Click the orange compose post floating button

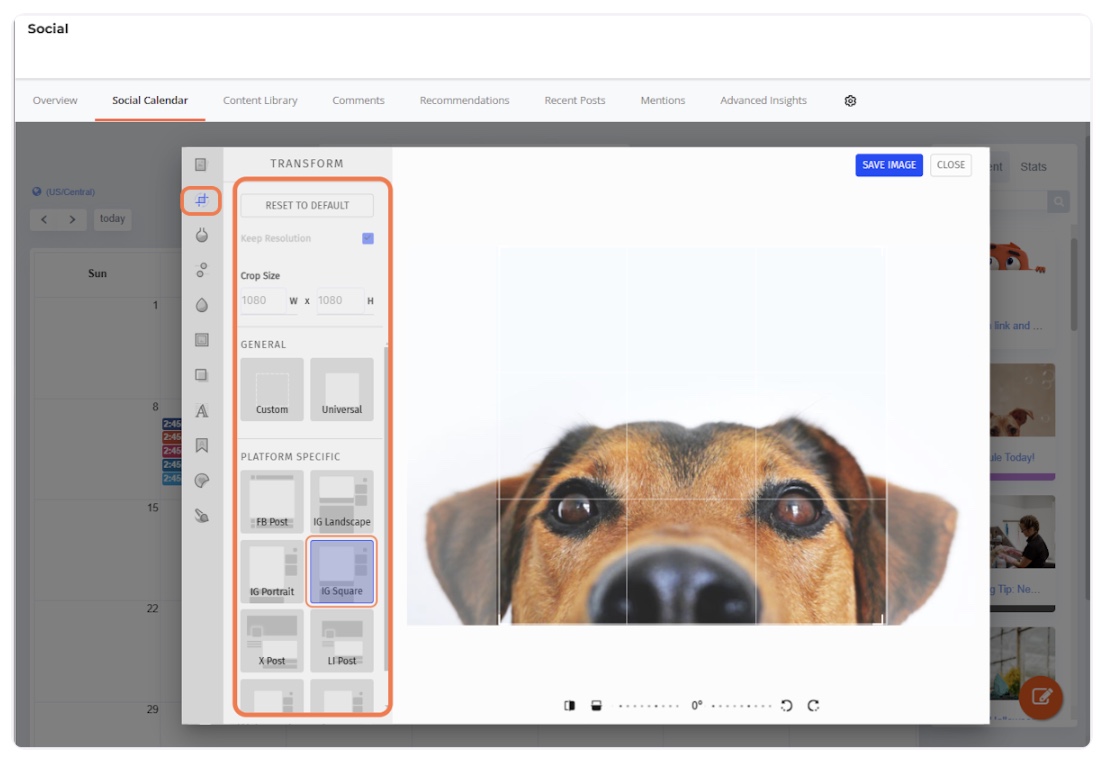click(1041, 697)
